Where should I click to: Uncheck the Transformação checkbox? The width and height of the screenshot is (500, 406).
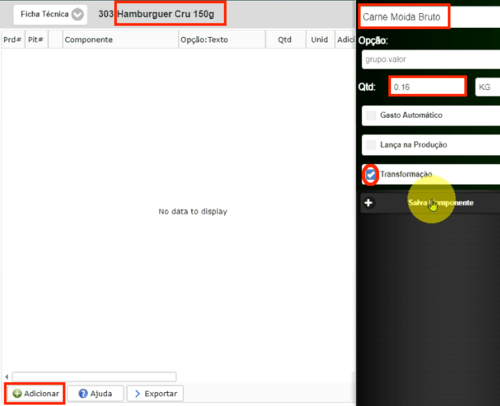(371, 174)
